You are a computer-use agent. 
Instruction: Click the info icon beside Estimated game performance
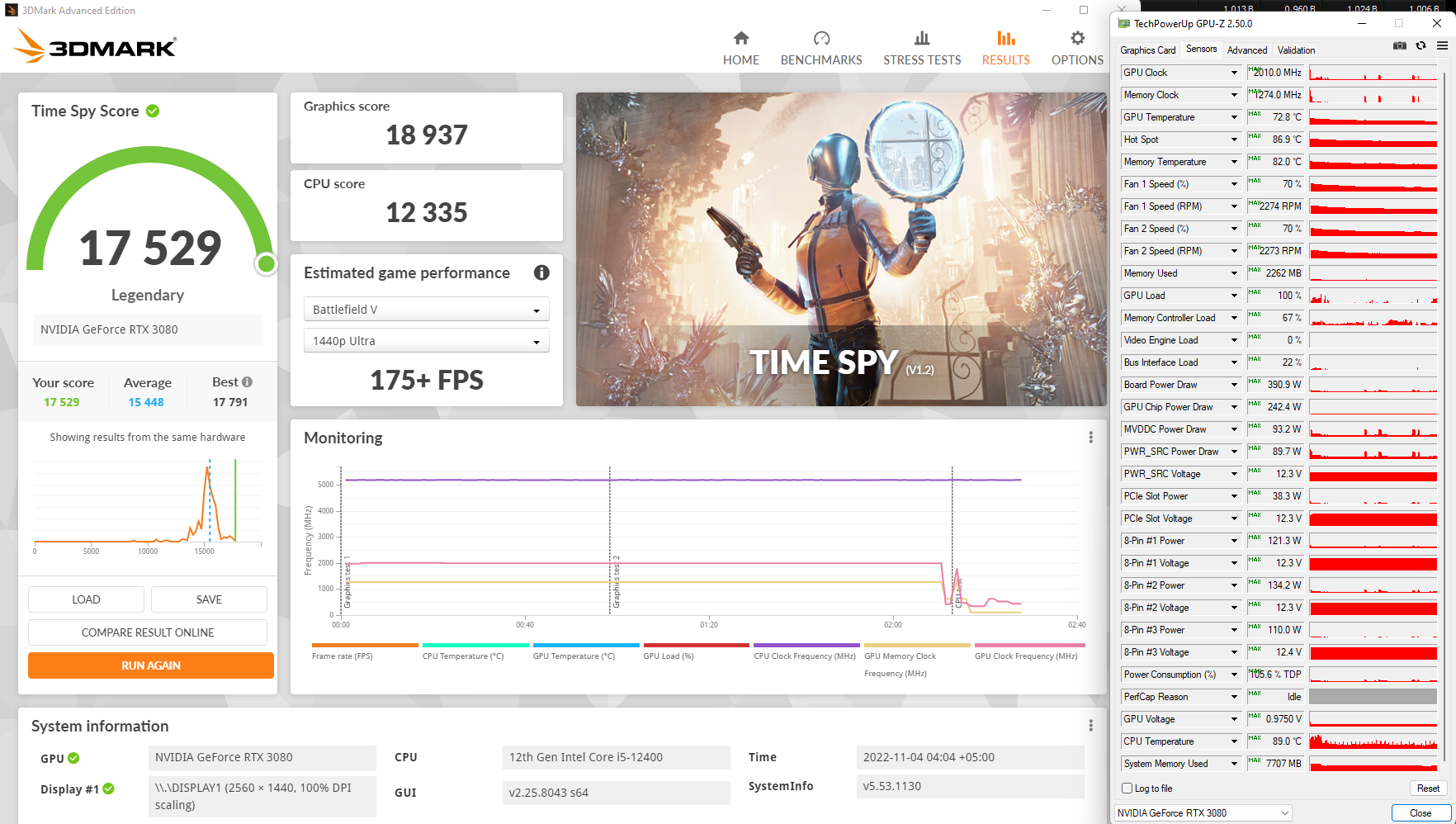(541, 272)
